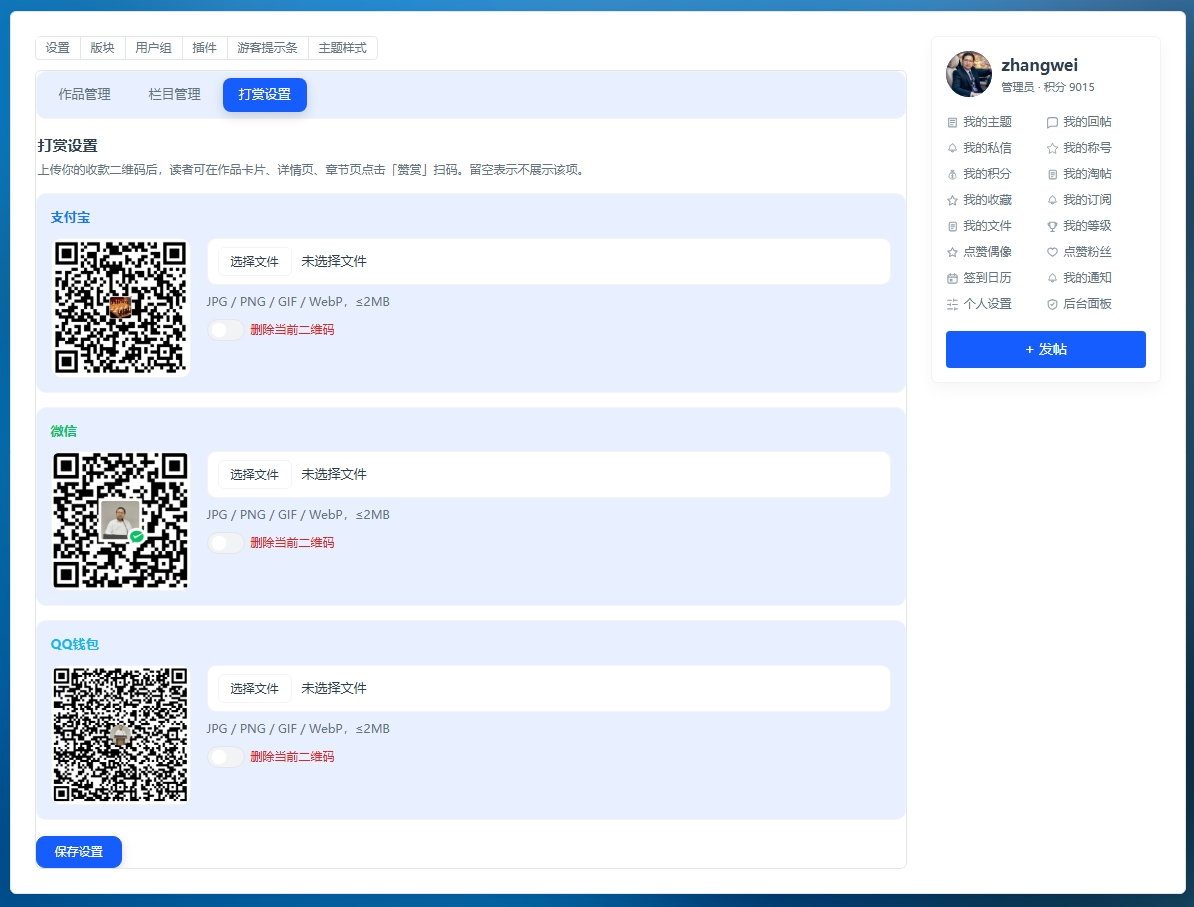The image size is (1194, 907).
Task: Click the 后台面板 shield icon
Action: (x=1052, y=305)
